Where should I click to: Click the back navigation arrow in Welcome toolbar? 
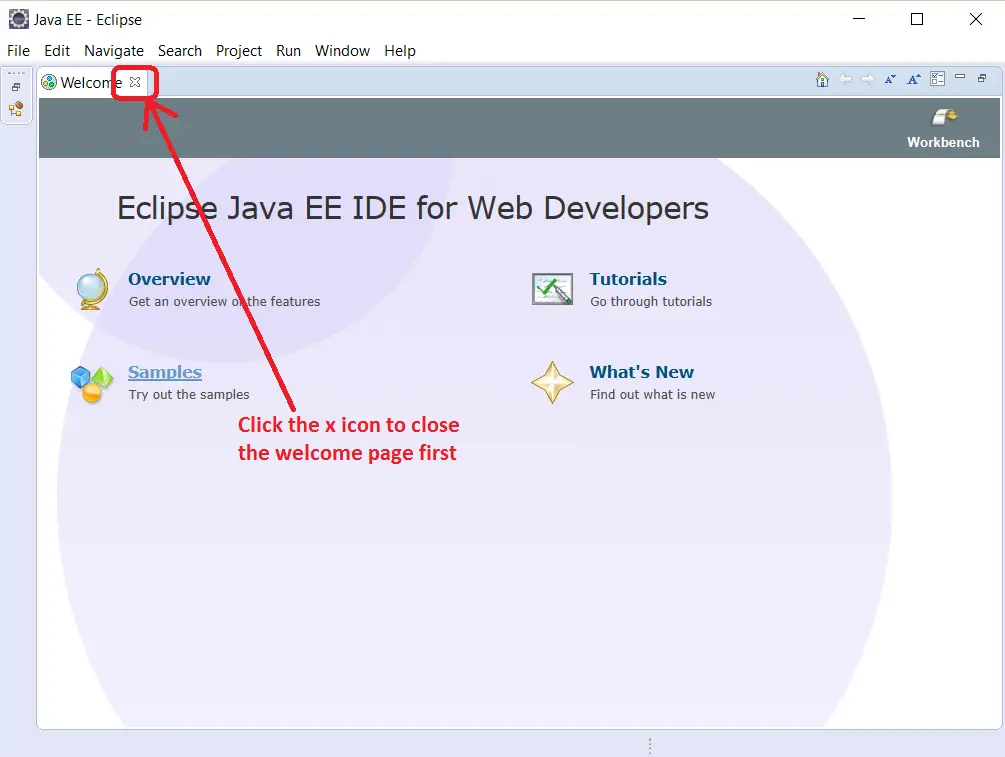[845, 79]
